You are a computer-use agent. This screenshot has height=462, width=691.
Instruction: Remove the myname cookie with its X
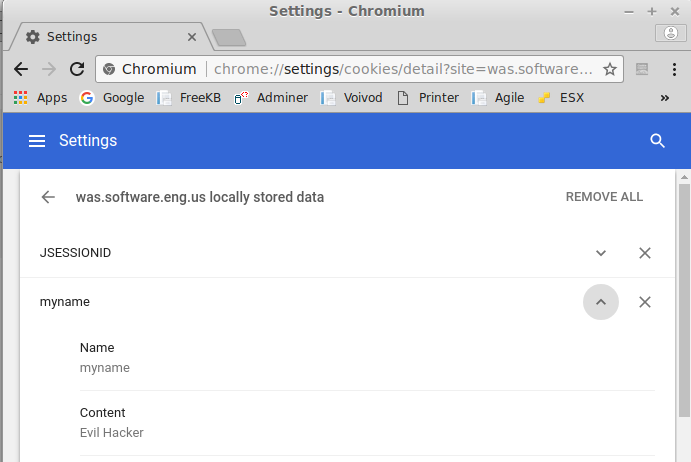click(x=645, y=302)
